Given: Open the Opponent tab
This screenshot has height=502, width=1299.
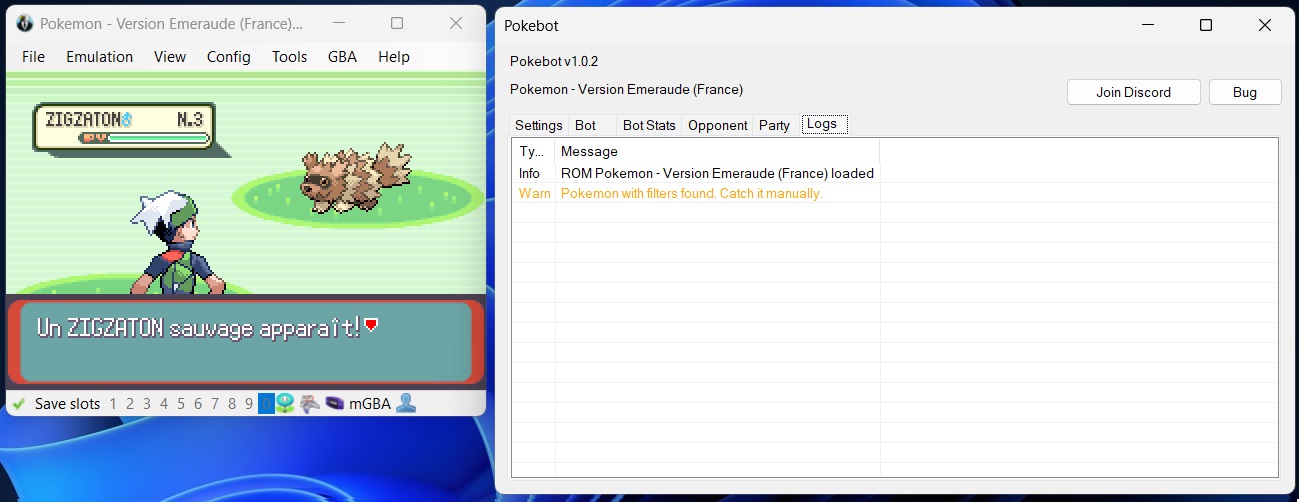Looking at the screenshot, I should [718, 125].
